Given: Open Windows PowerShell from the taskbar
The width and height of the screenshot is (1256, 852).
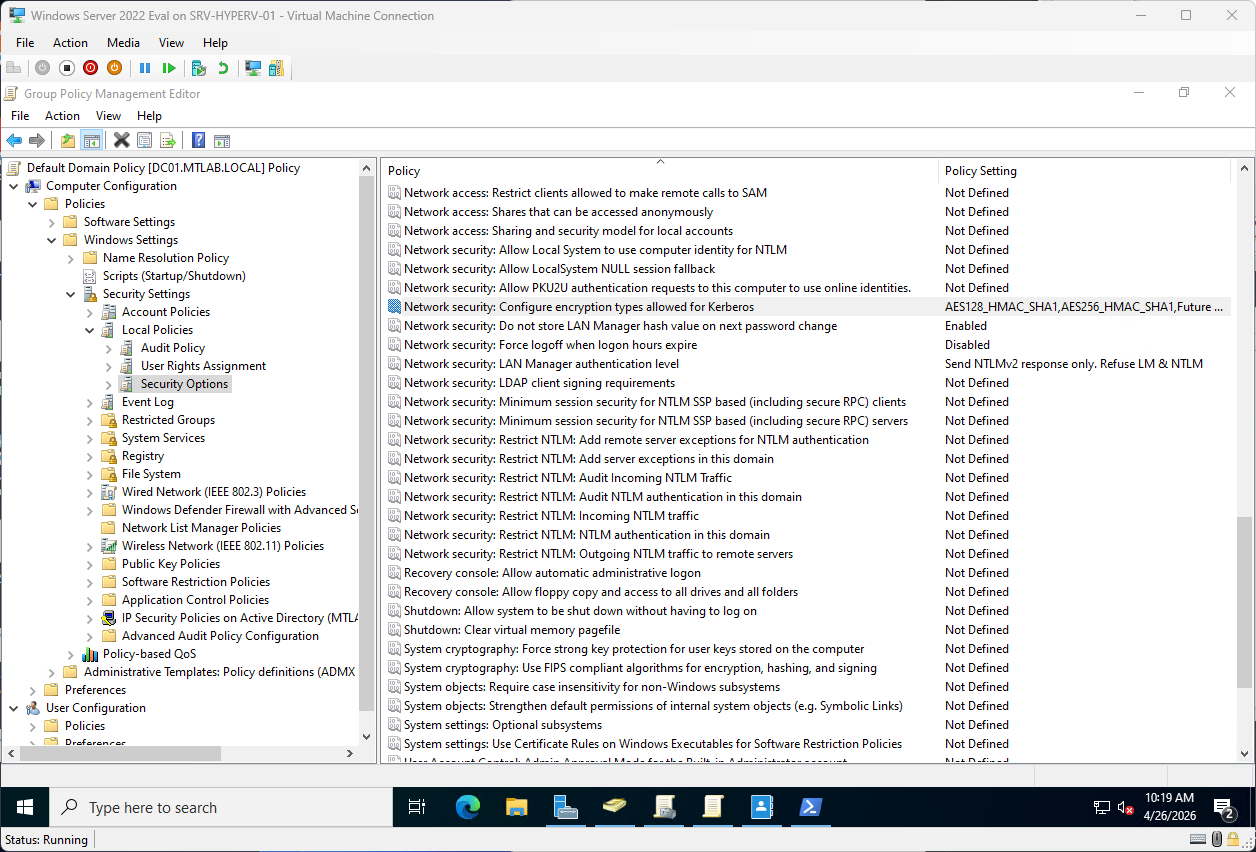Looking at the screenshot, I should pyautogui.click(x=810, y=807).
